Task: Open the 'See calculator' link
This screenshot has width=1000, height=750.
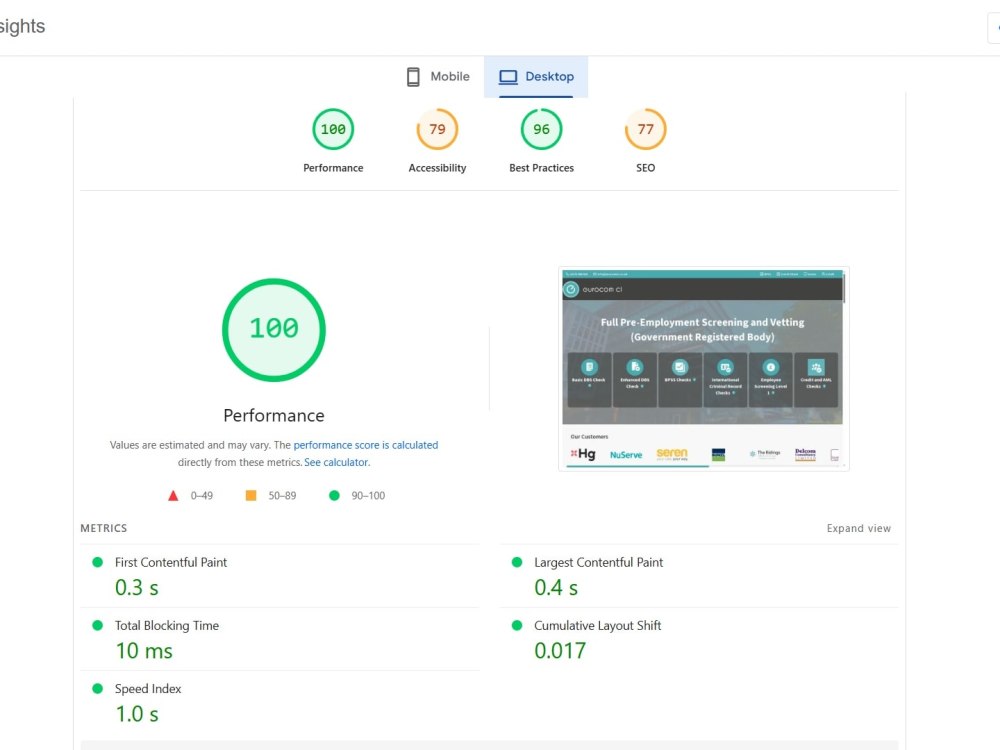Action: (336, 462)
